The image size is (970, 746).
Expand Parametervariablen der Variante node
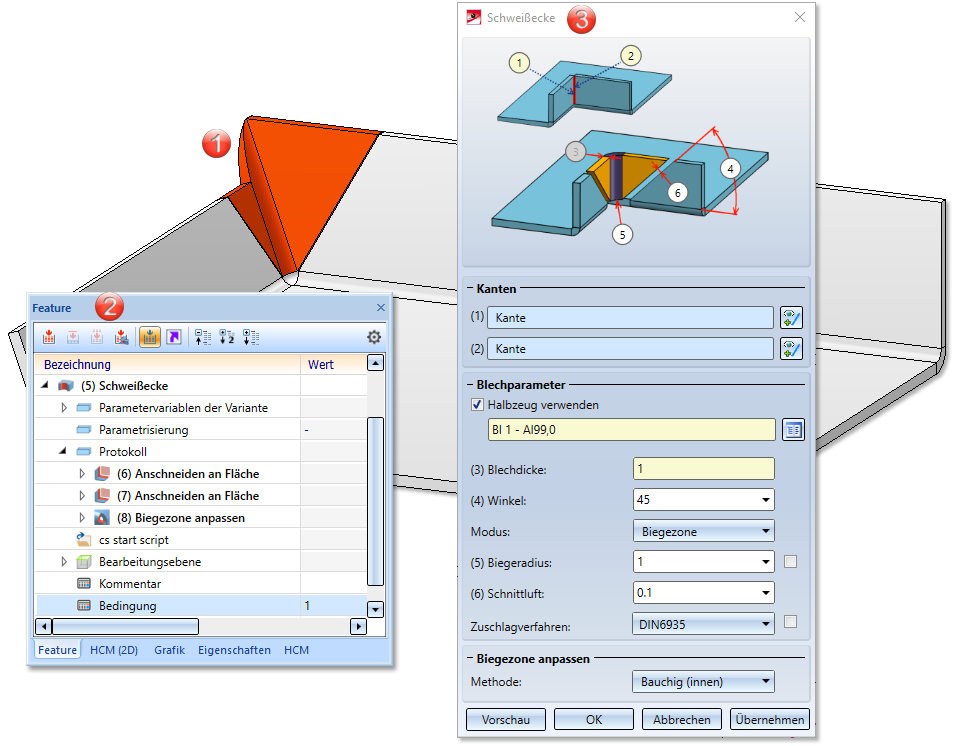tap(64, 408)
